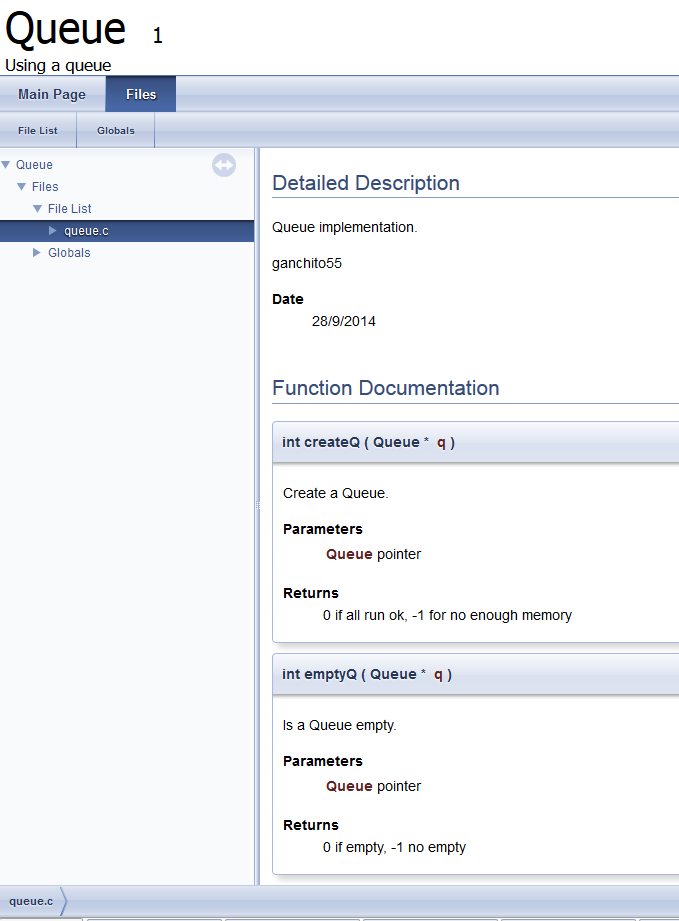Click the vertical splitter bar handle
679x921 pixels.
257,505
